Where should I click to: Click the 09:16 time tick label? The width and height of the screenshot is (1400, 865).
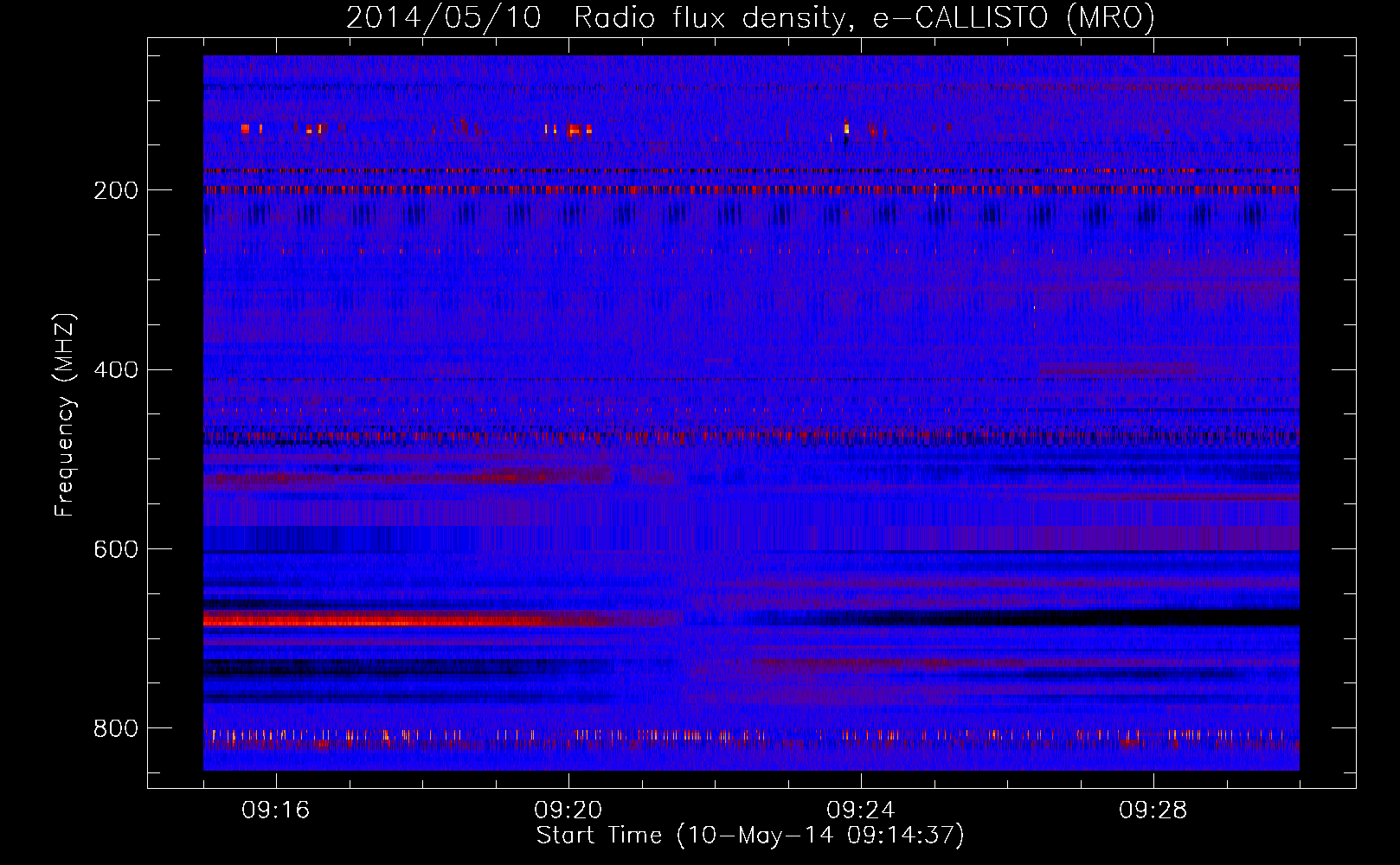(x=276, y=811)
